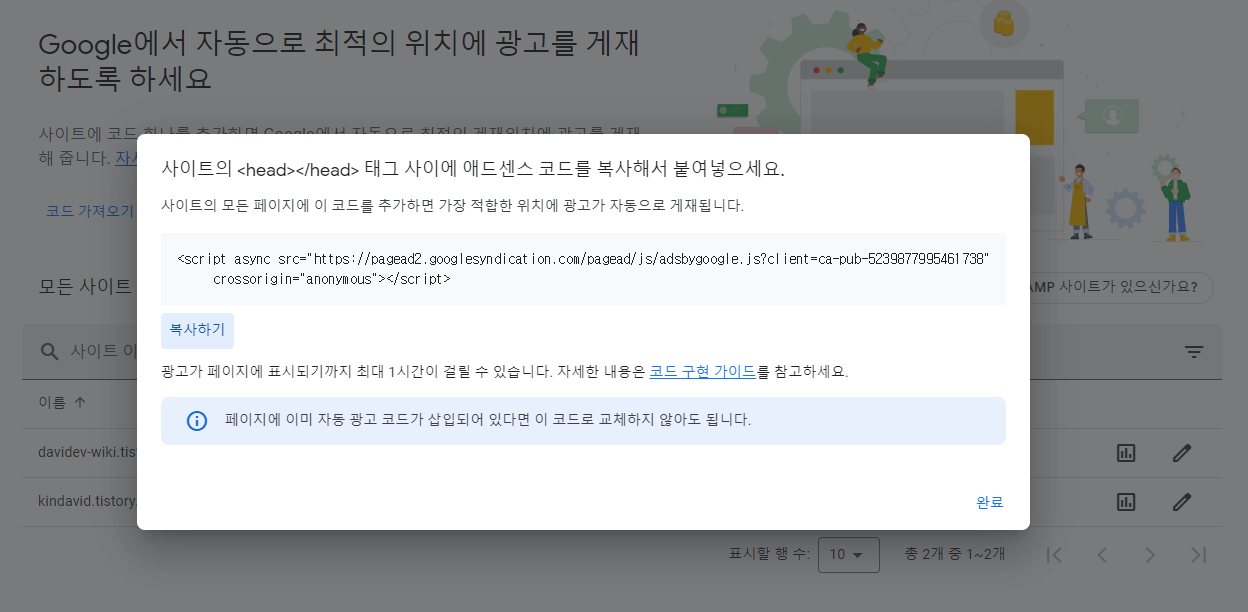The width and height of the screenshot is (1248, 612).
Task: Sort by the 이름 column header
Action: click(62, 403)
